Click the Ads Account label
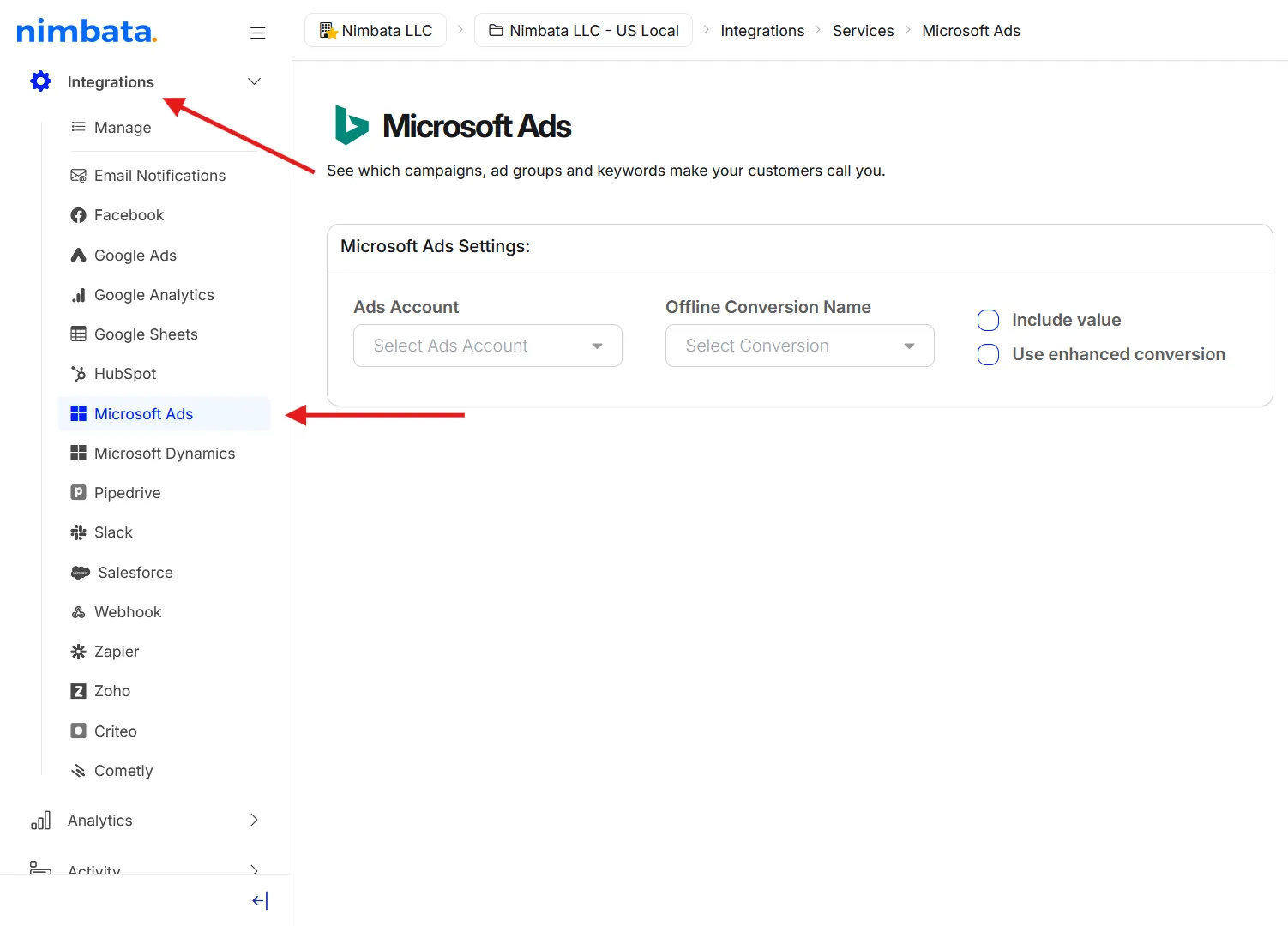This screenshot has height=926, width=1288. point(406,307)
